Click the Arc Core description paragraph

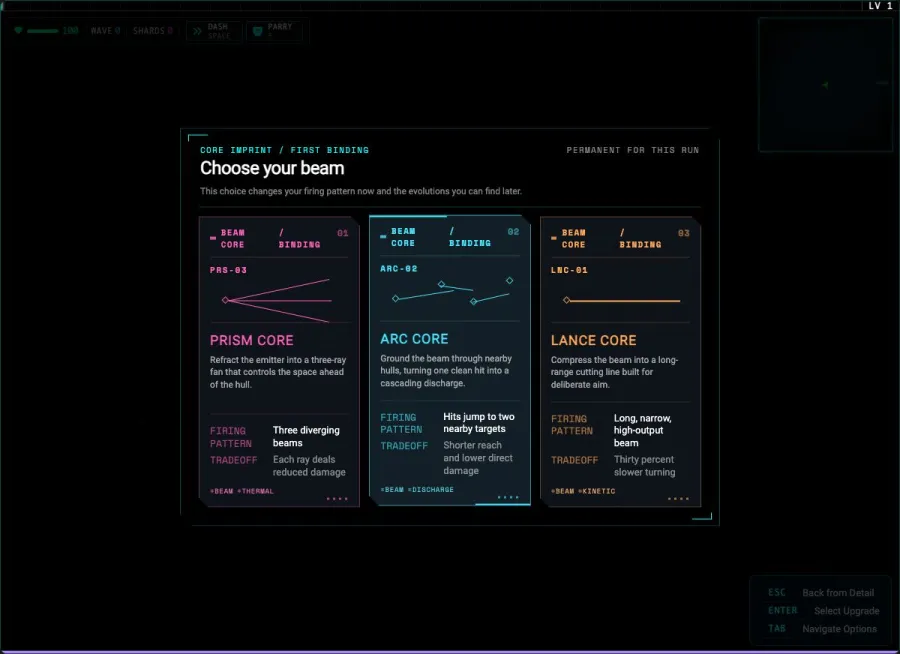[x=446, y=370]
